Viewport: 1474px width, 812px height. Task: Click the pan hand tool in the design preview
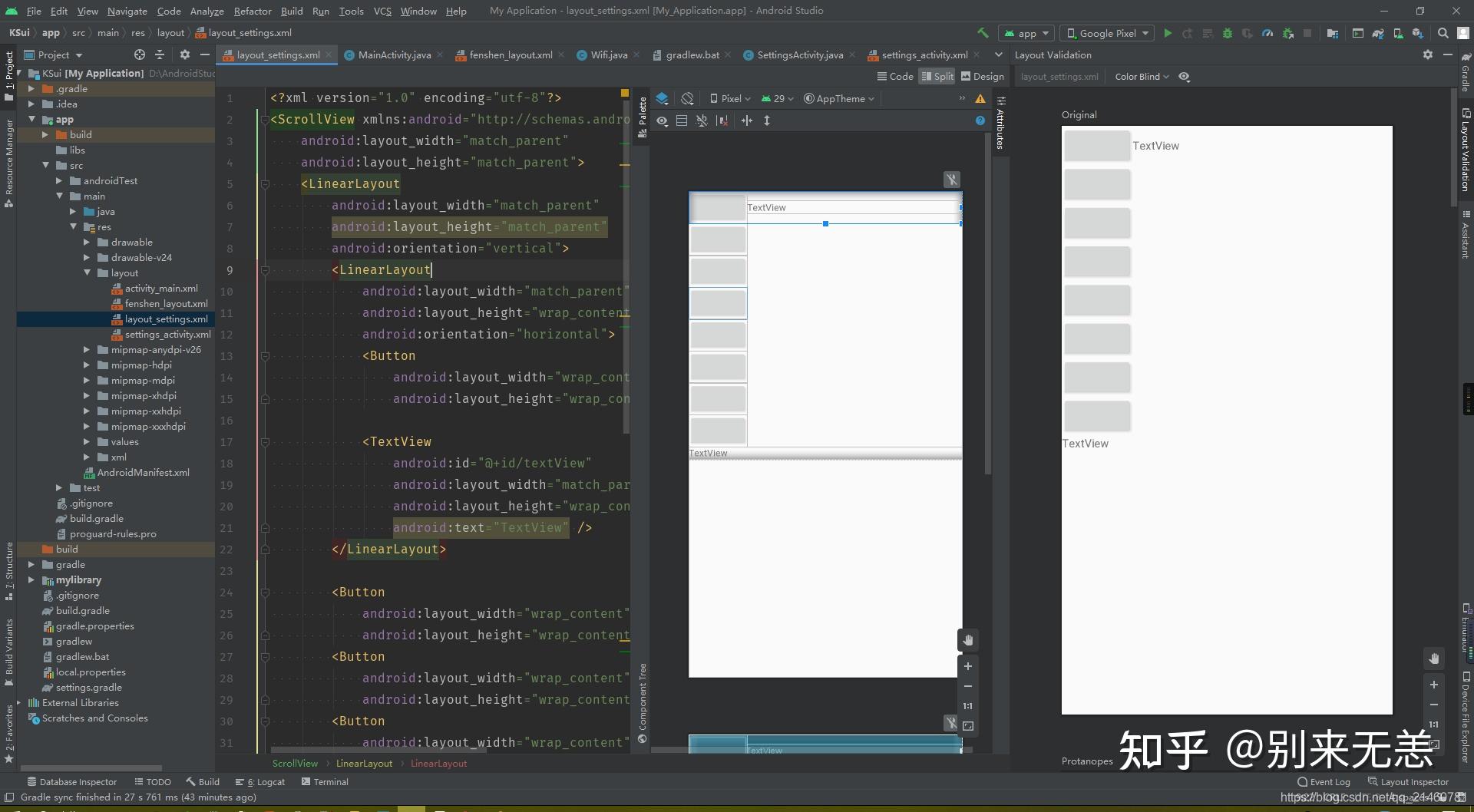(968, 640)
